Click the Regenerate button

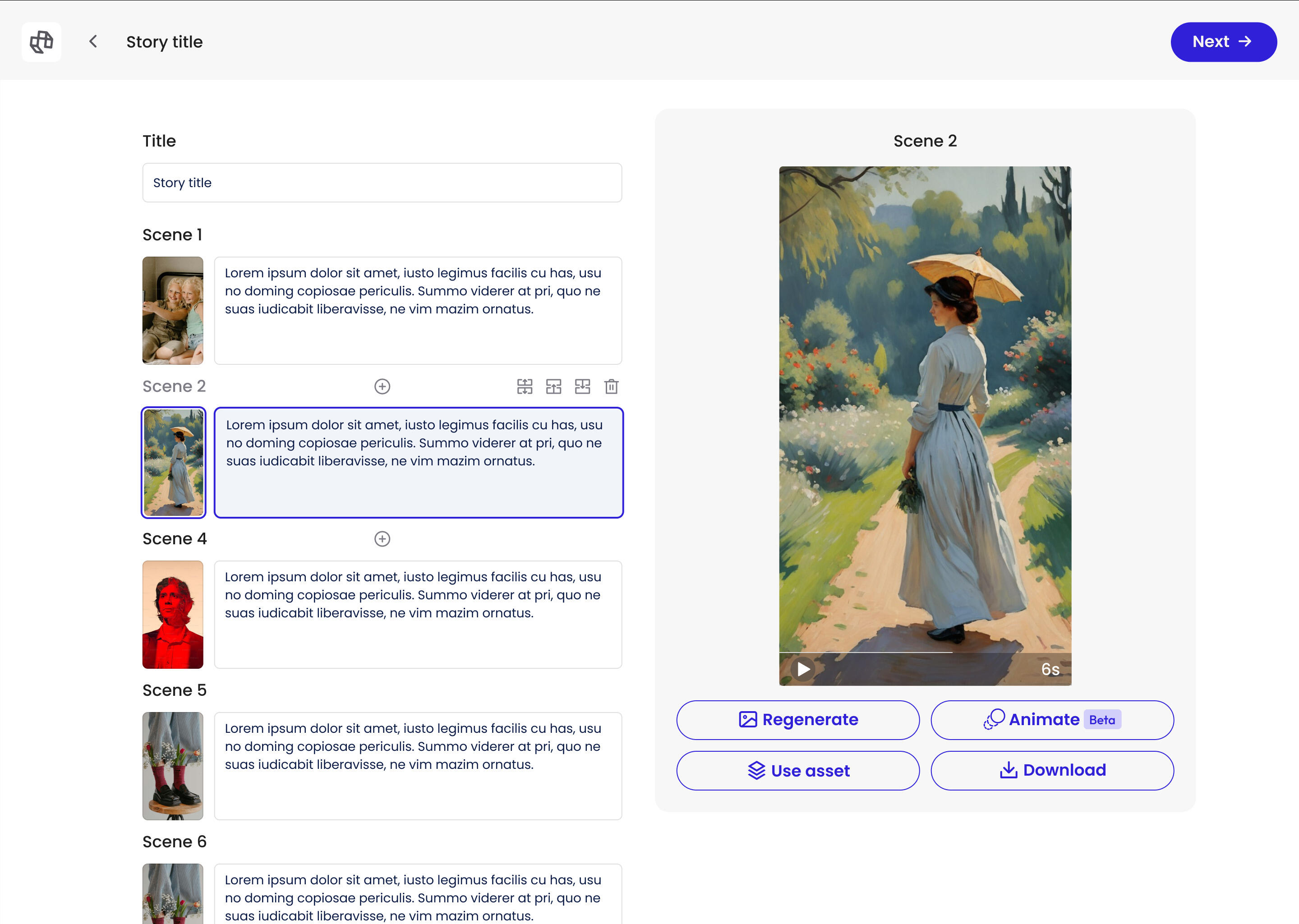[x=798, y=720]
